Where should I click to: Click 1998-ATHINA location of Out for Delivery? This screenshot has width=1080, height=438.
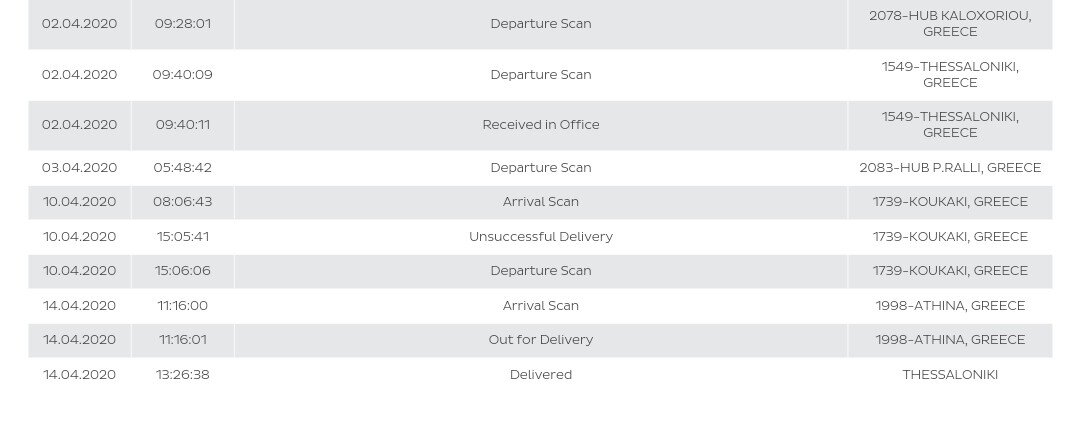(x=951, y=340)
